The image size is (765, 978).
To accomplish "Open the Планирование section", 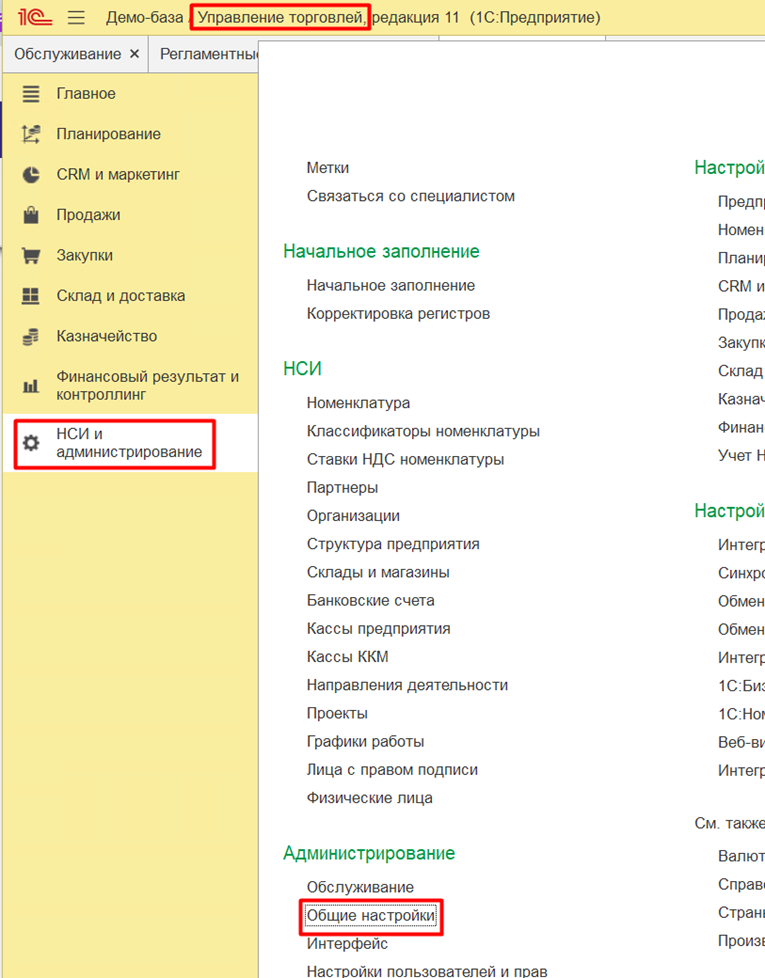I will (108, 134).
